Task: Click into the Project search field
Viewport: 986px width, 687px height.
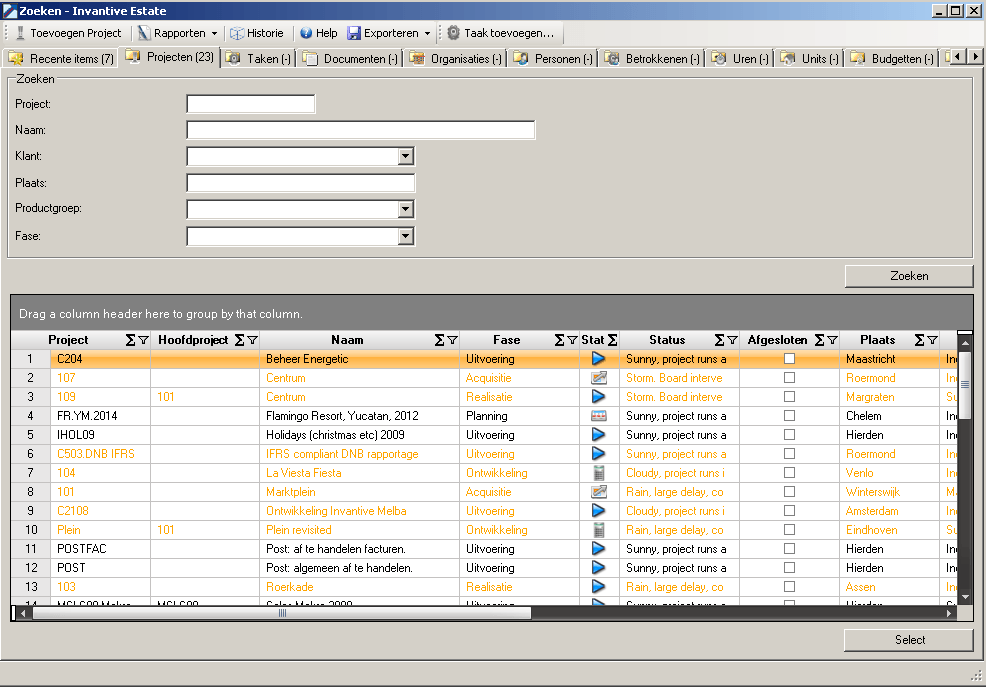Action: 251,104
